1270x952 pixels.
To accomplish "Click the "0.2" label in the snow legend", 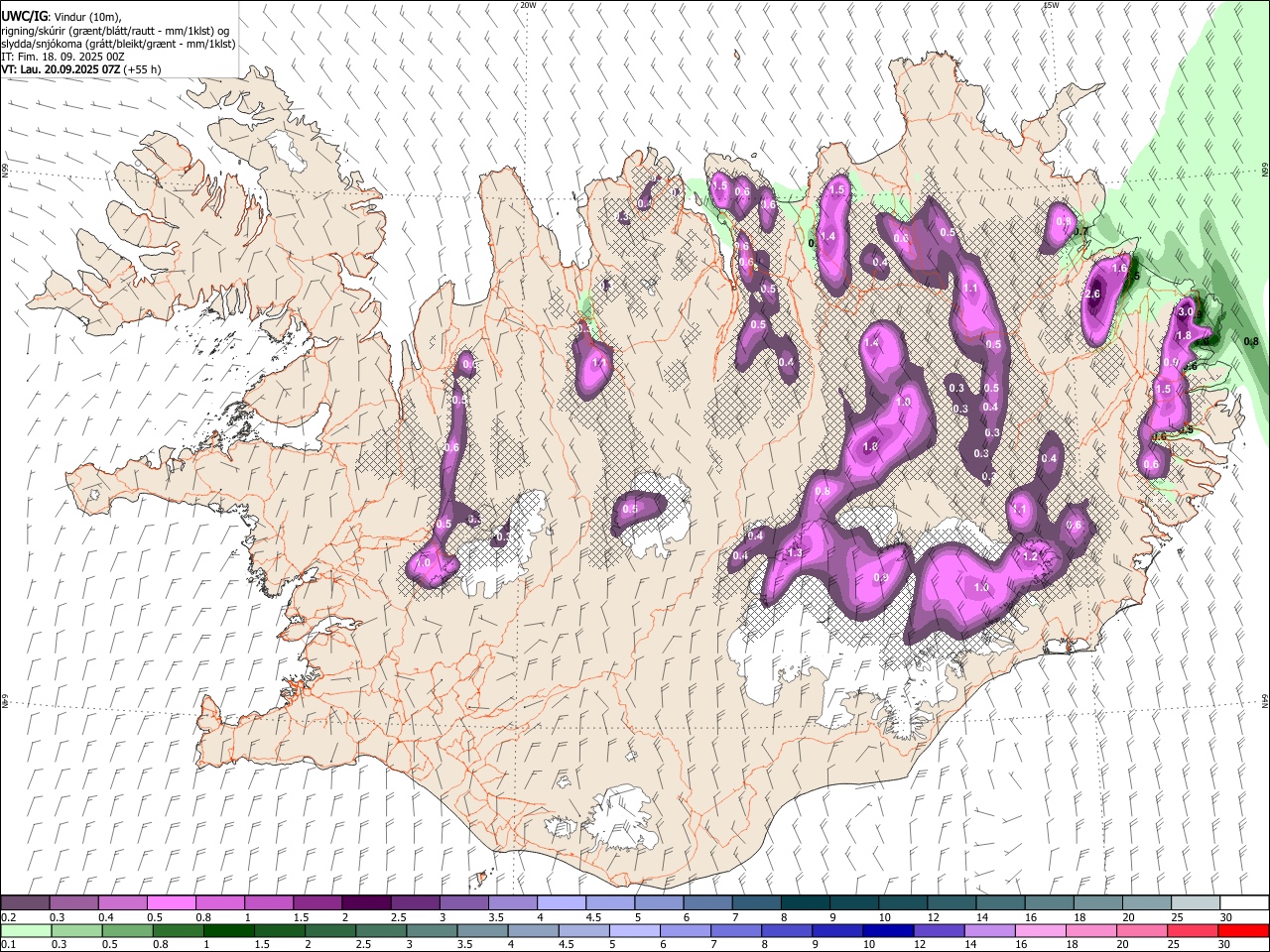I will (9, 918).
